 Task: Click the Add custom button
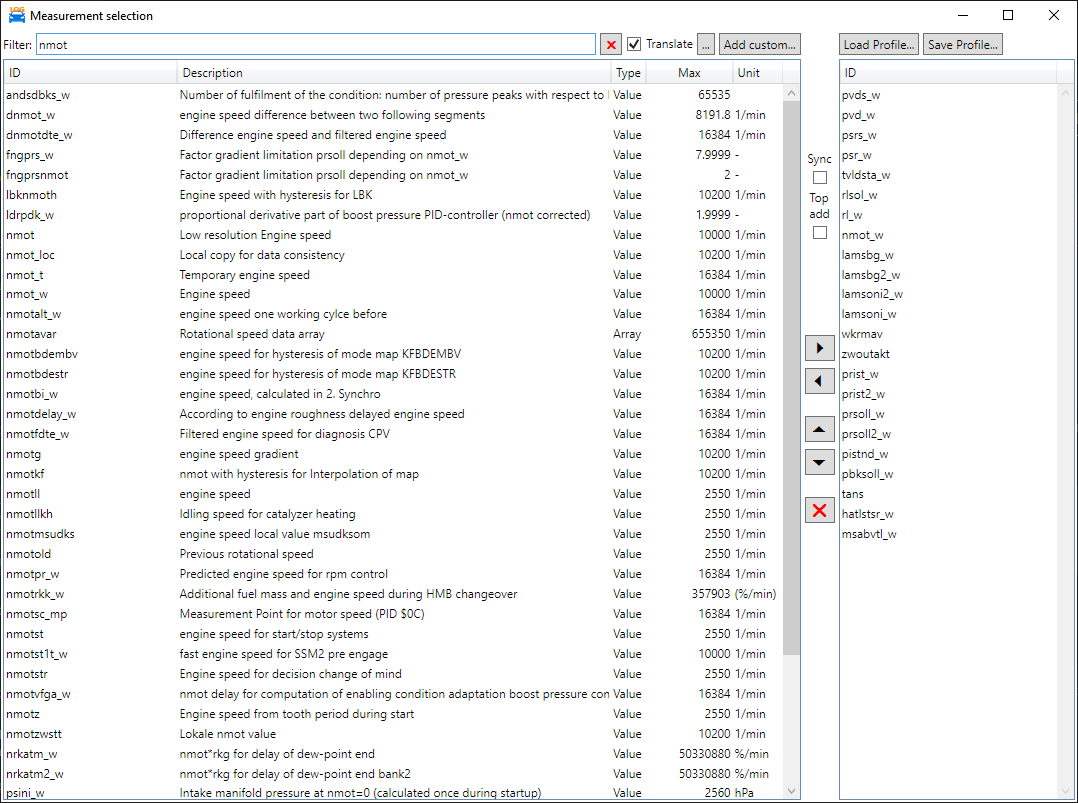(x=760, y=45)
